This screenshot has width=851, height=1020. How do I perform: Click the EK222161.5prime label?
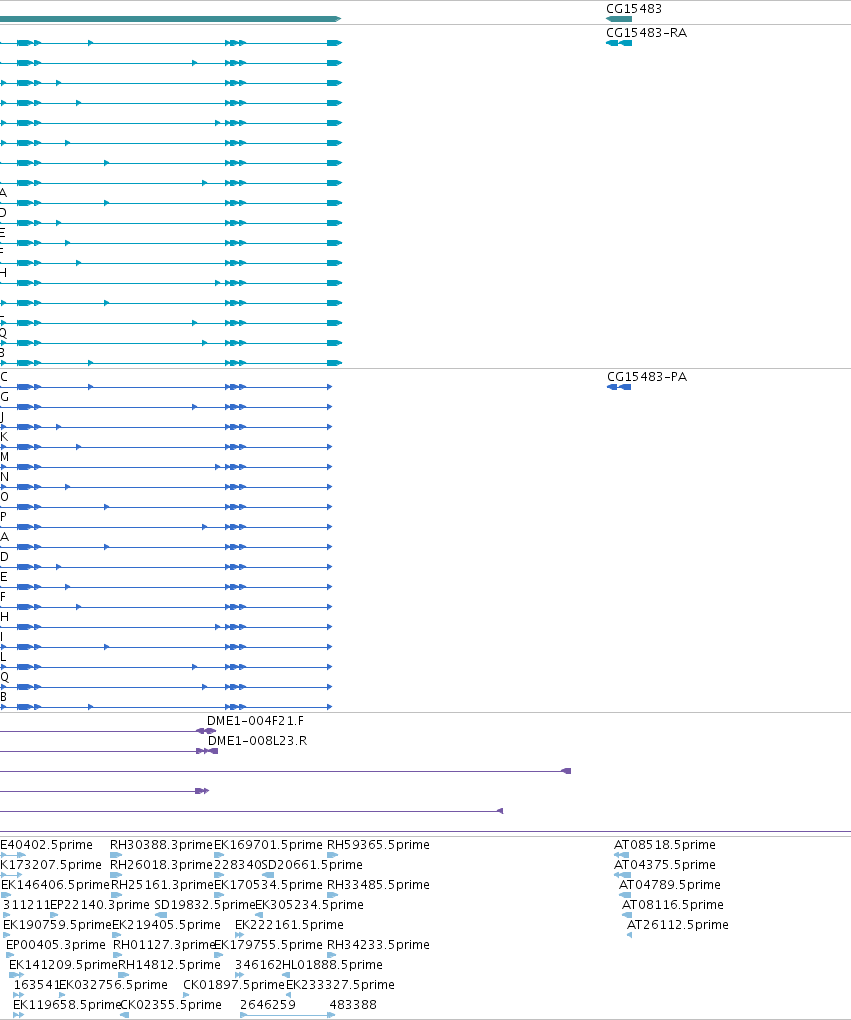click(289, 924)
